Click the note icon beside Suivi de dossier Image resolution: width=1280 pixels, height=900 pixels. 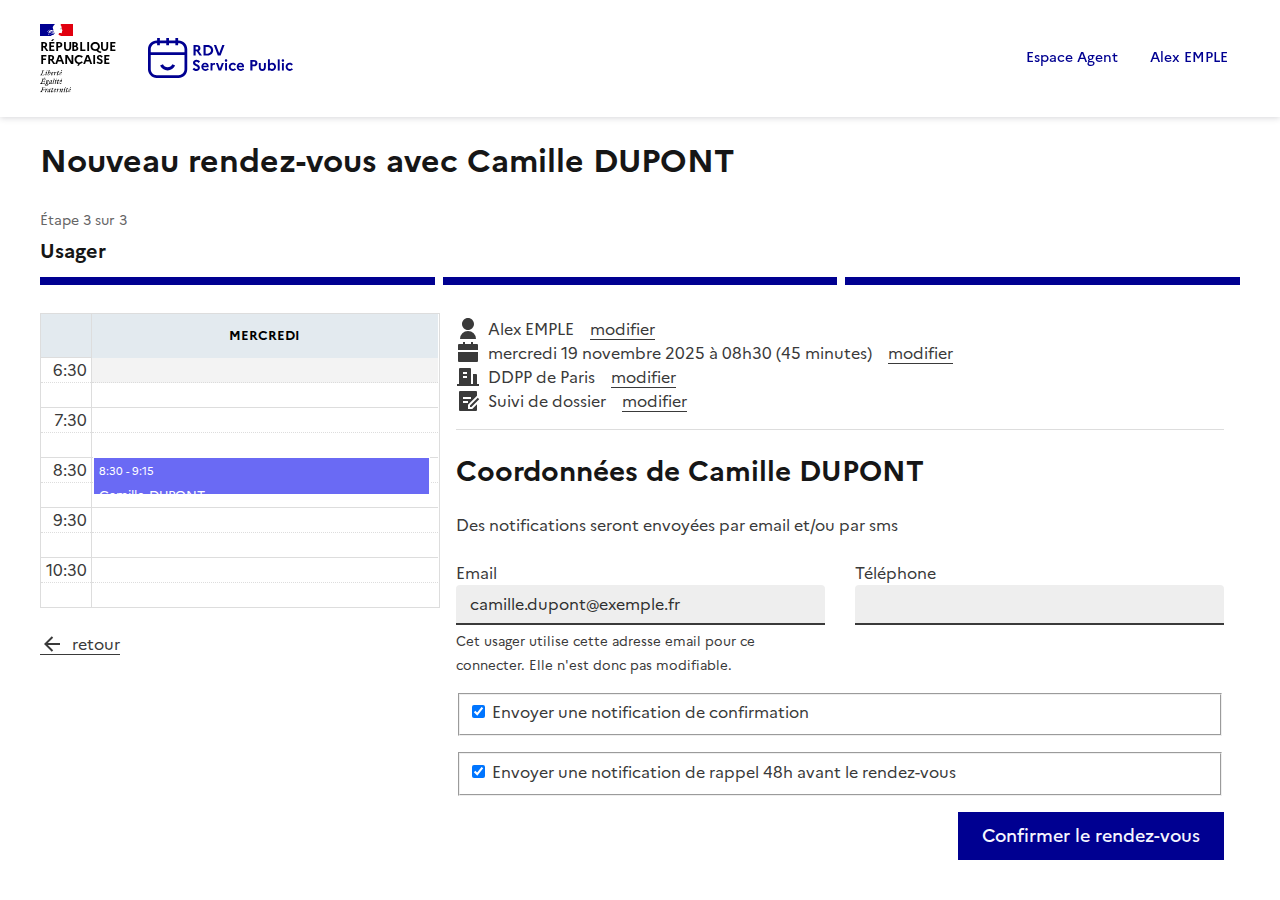pos(467,401)
